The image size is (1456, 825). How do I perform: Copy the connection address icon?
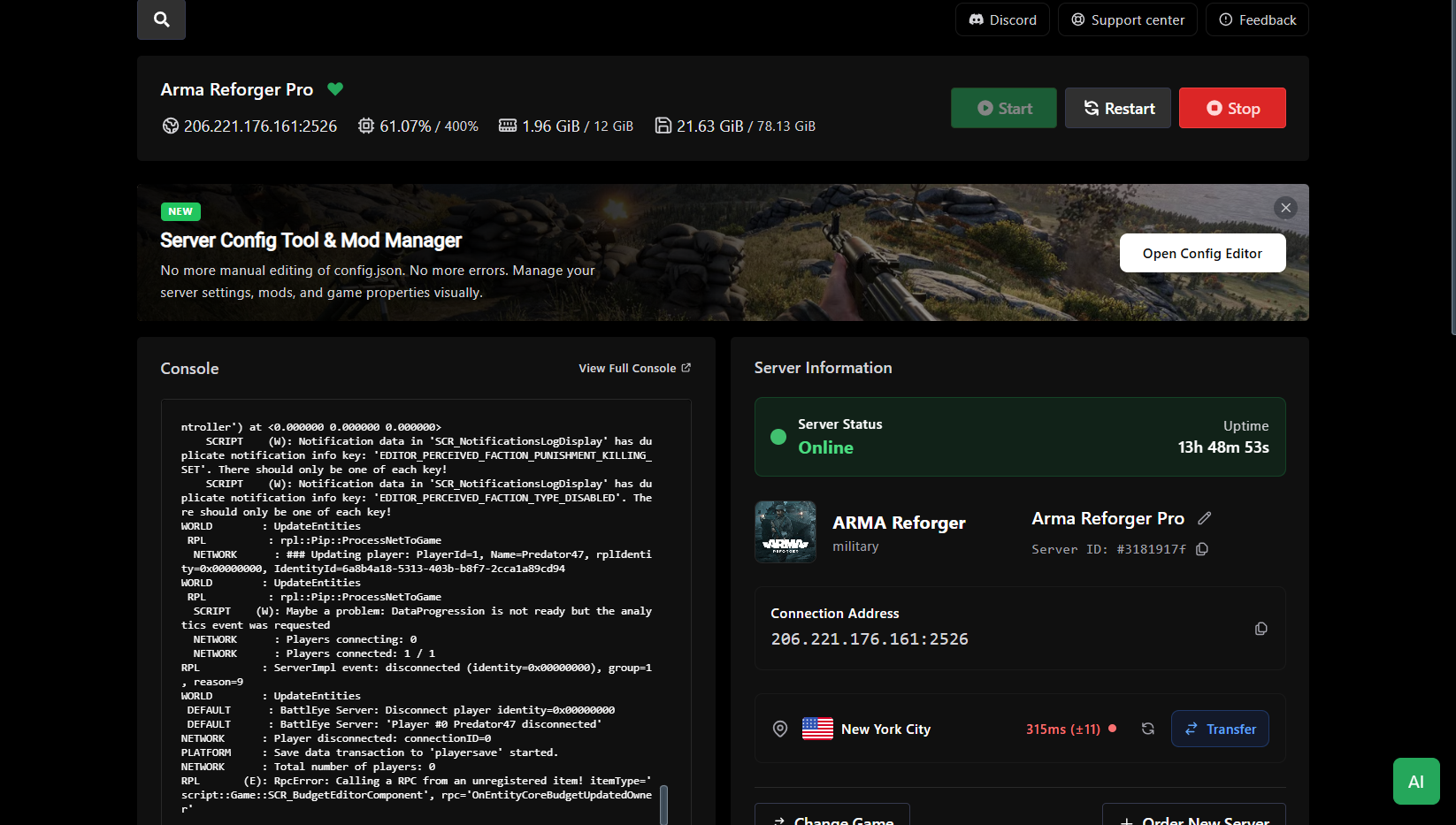point(1261,629)
